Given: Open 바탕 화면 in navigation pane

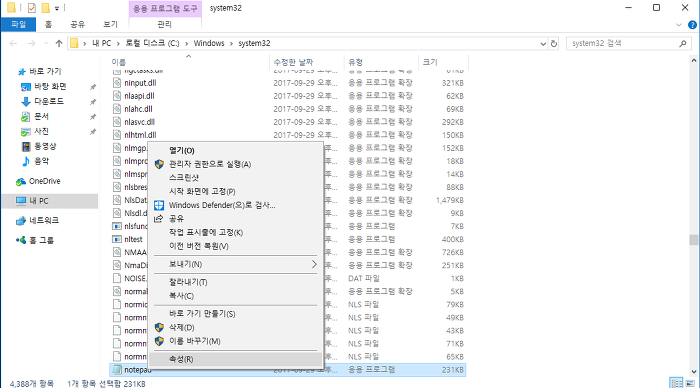Looking at the screenshot, I should pyautogui.click(x=50, y=87).
